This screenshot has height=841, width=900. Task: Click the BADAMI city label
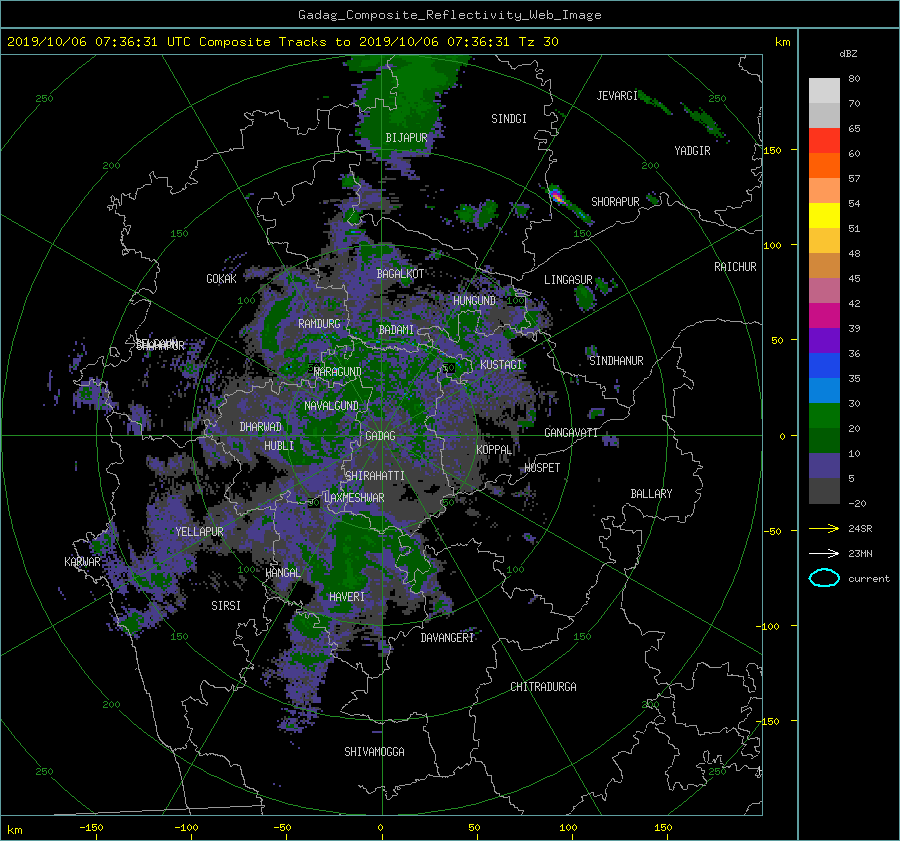click(396, 330)
